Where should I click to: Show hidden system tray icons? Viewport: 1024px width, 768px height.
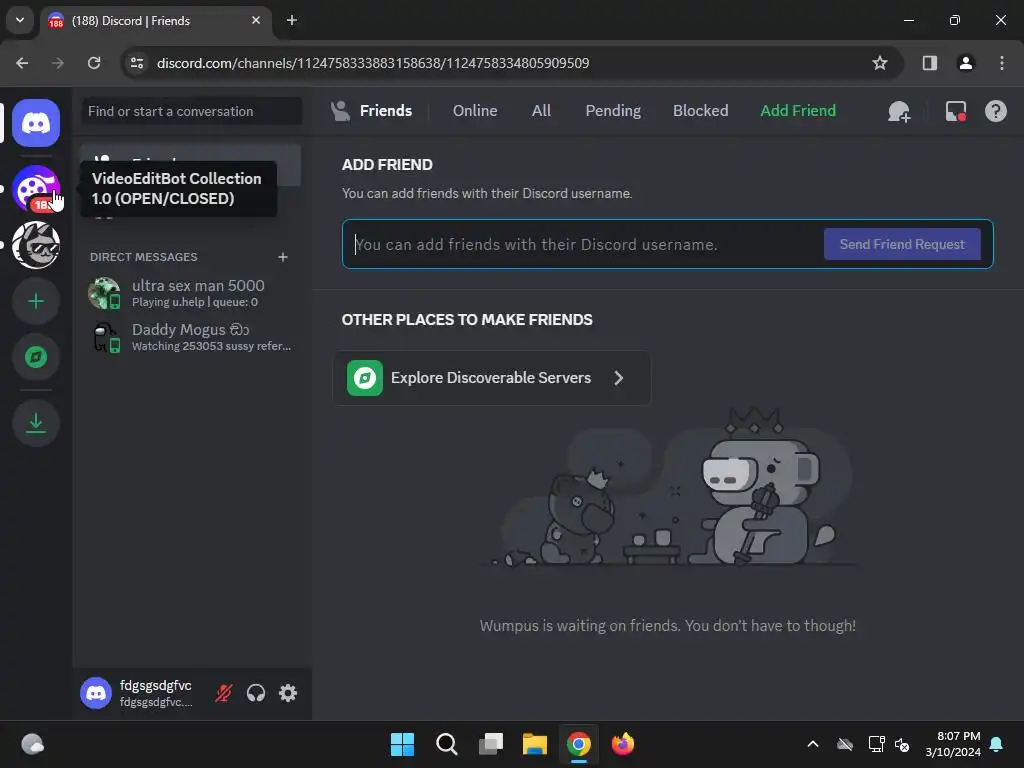[813, 744]
